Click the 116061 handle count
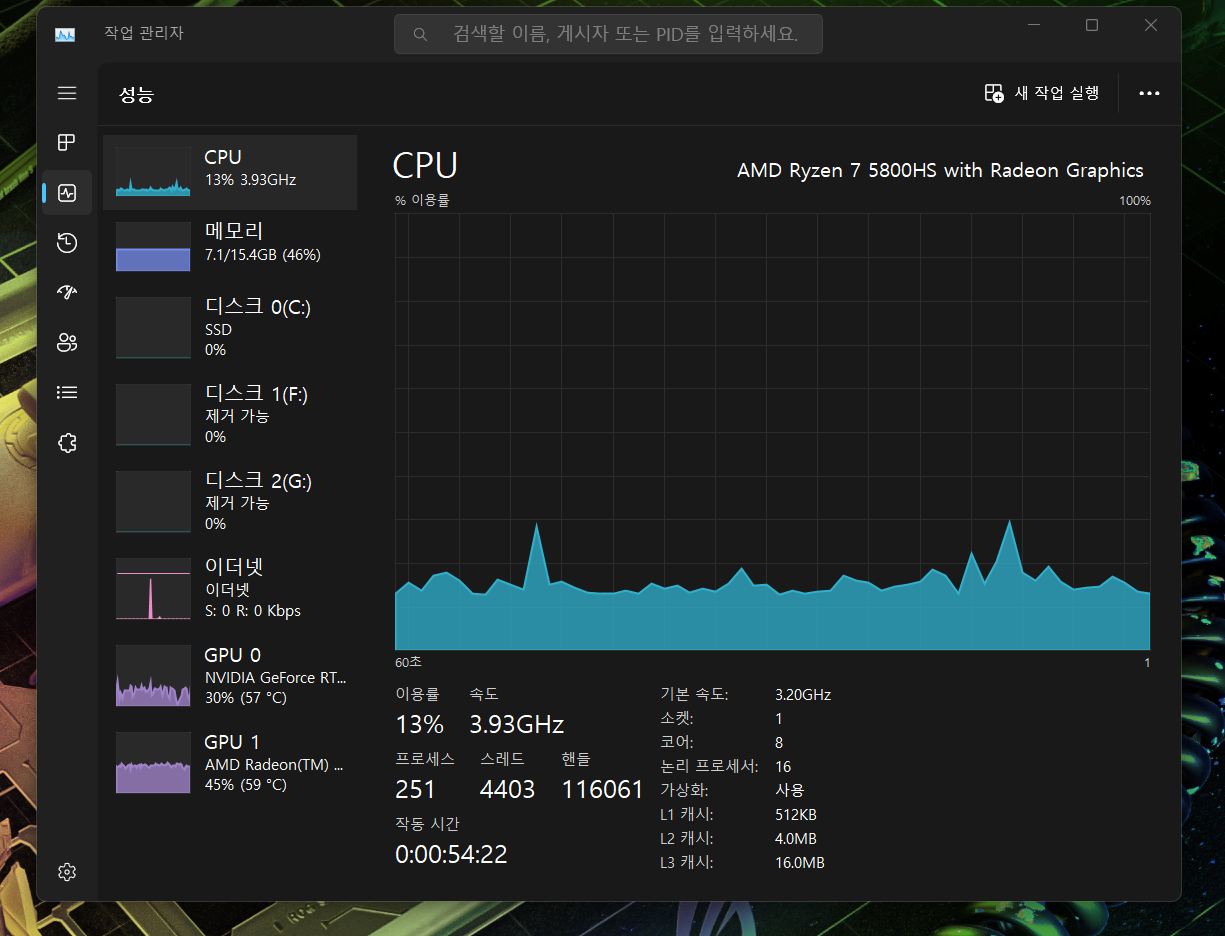This screenshot has height=936, width=1225. click(603, 789)
